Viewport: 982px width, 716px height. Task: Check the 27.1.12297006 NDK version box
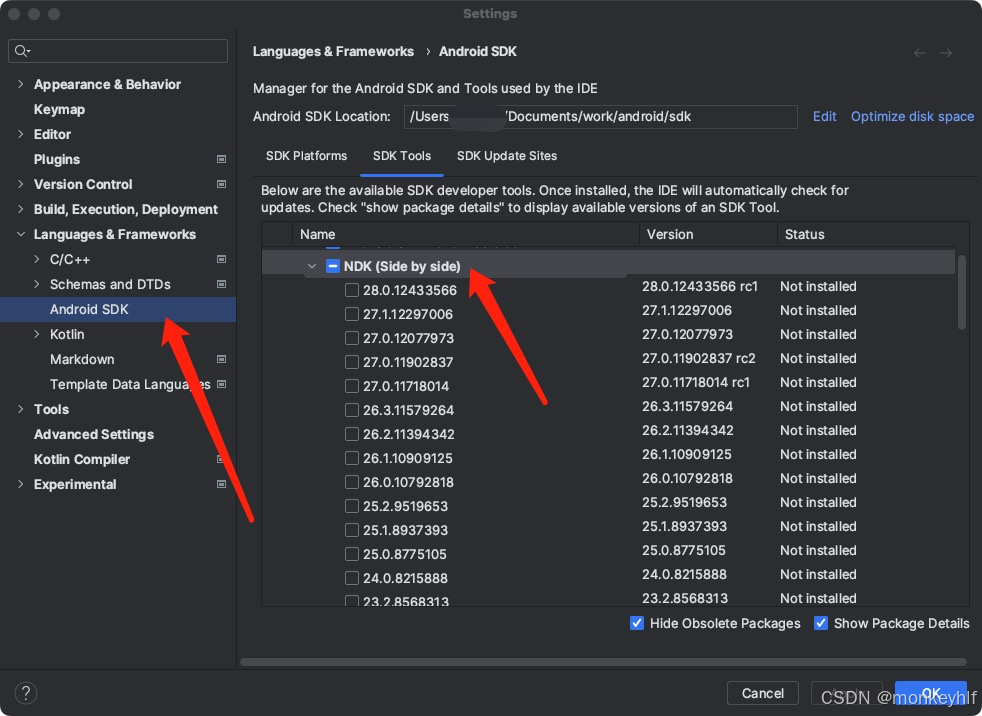coord(352,314)
